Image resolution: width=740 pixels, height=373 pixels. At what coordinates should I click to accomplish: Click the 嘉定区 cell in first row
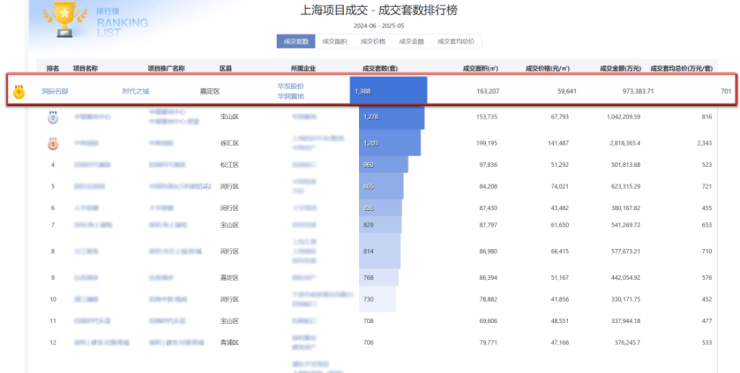tap(210, 91)
